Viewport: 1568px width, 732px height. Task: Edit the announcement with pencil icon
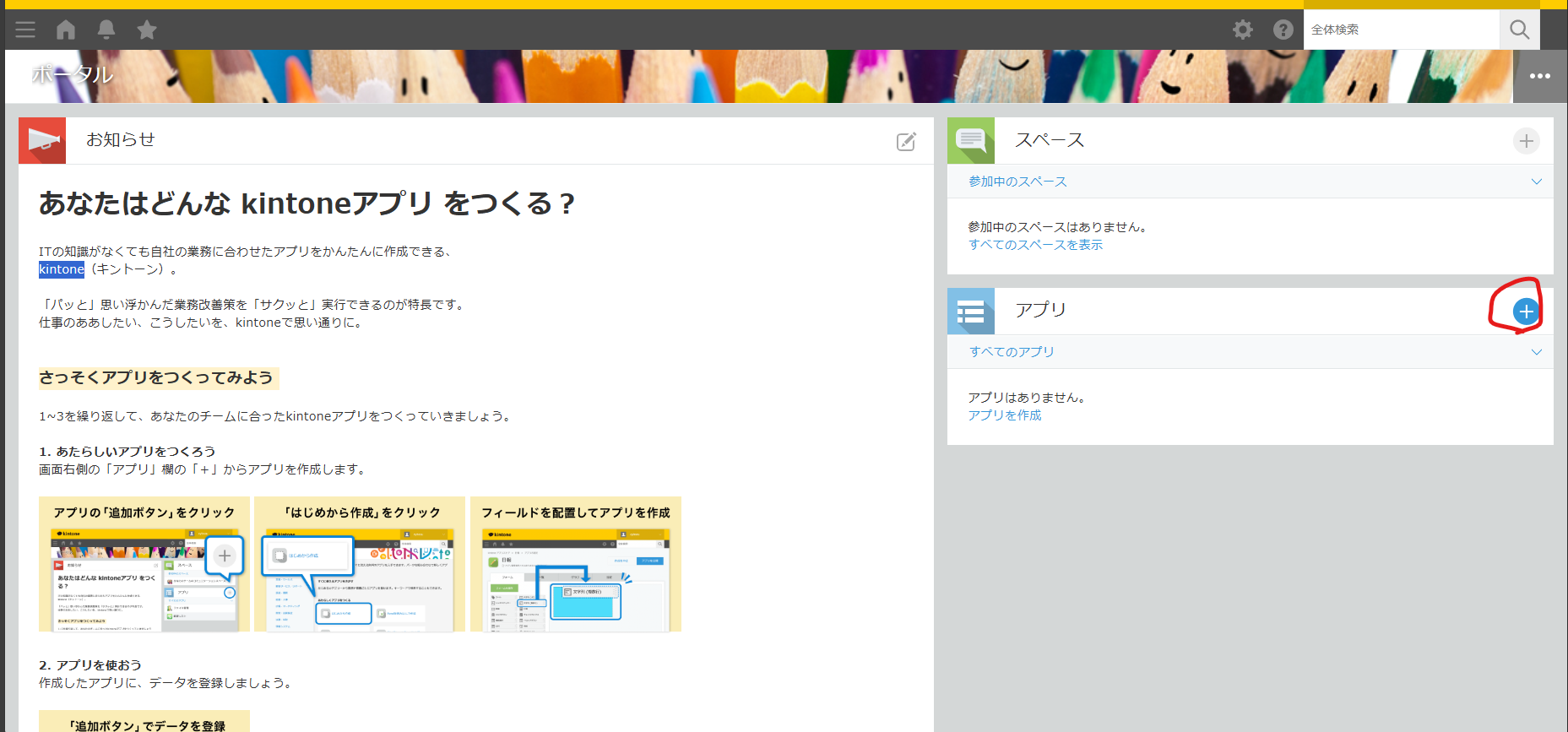click(906, 141)
